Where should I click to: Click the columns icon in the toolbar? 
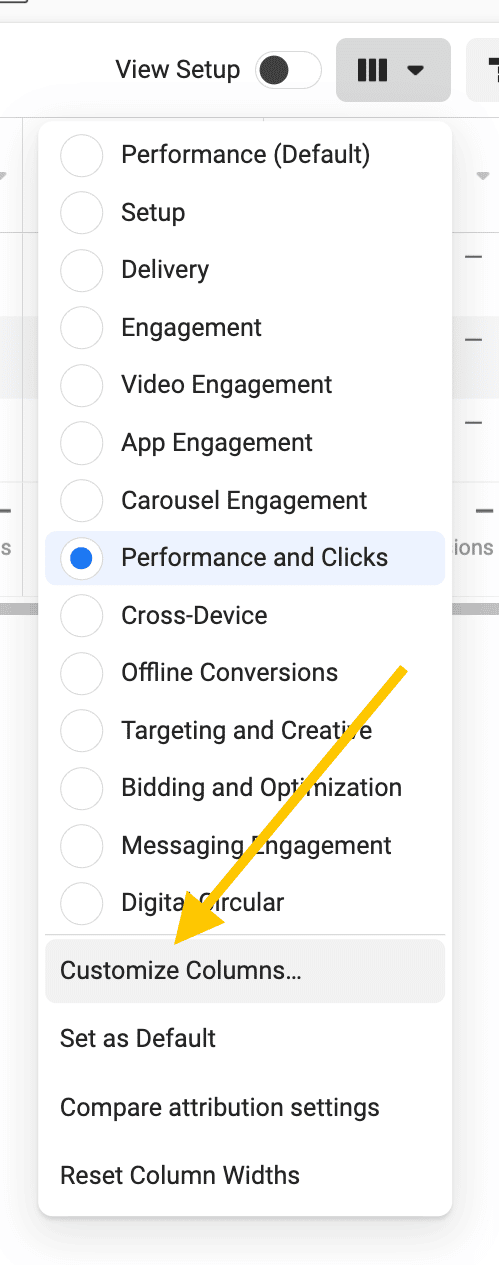pyautogui.click(x=372, y=70)
